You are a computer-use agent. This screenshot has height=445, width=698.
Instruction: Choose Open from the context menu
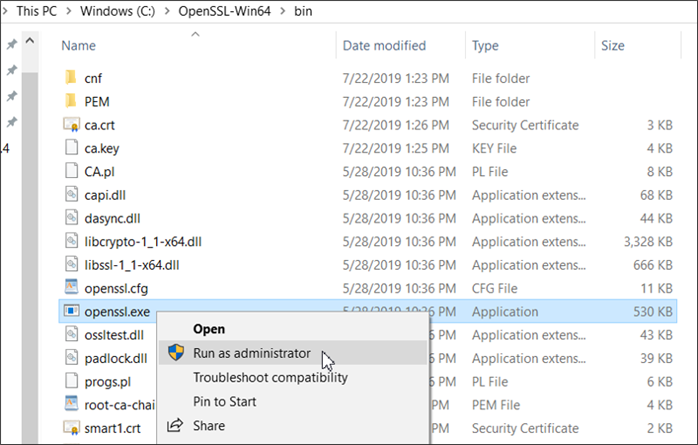[209, 329]
